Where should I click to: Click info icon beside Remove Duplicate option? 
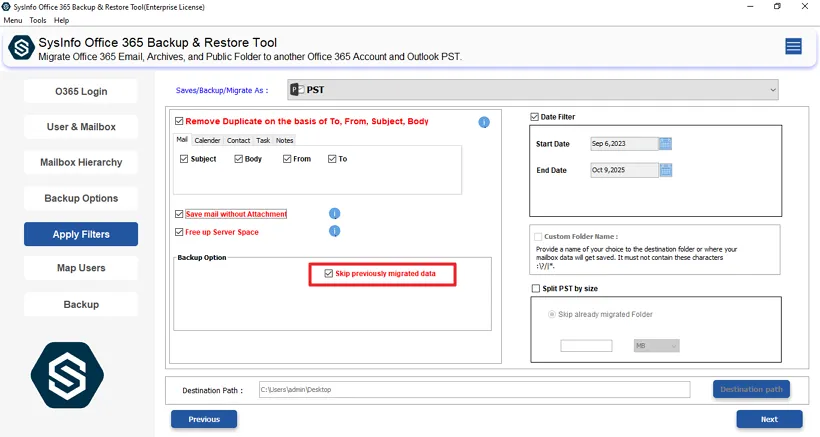click(484, 122)
